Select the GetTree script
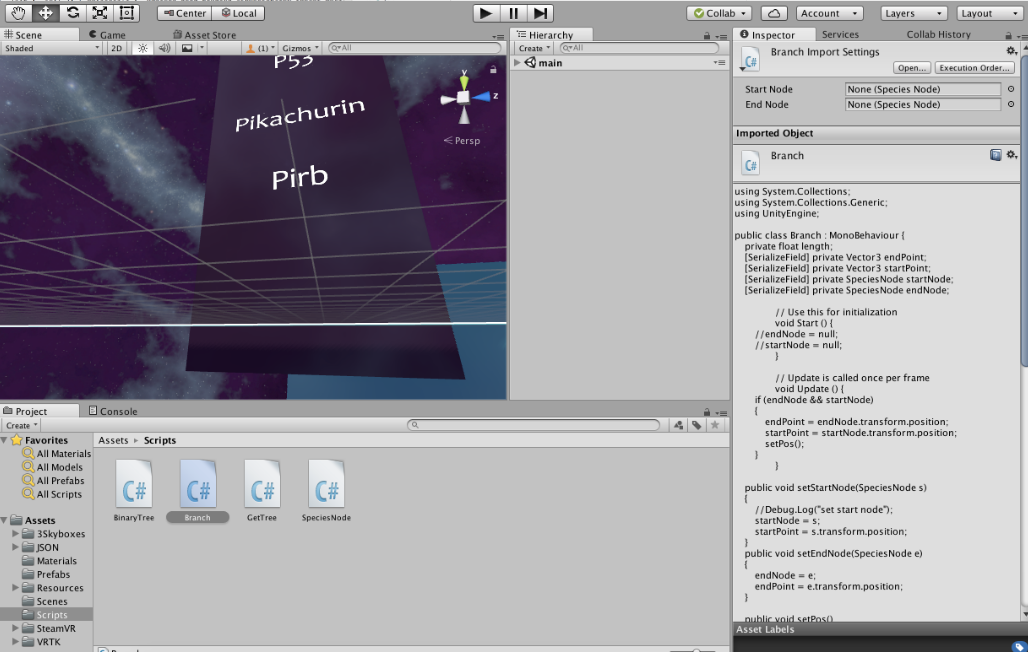The width and height of the screenshot is (1028, 652). coord(262,491)
